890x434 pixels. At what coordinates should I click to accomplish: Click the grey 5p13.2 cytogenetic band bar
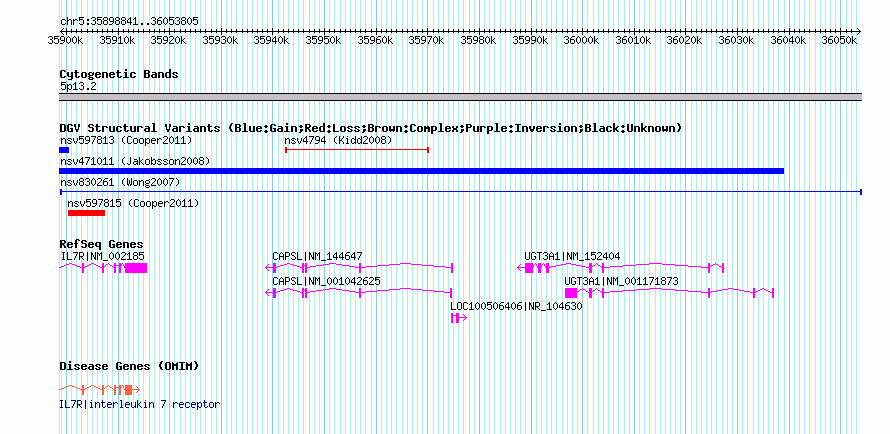pos(461,97)
